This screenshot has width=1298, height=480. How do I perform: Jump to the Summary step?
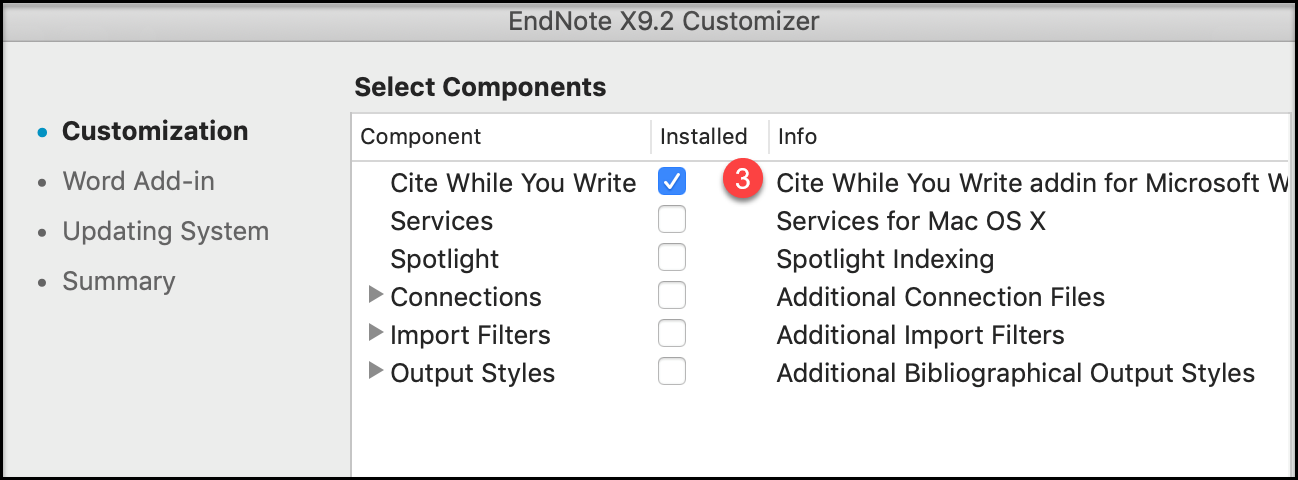coord(118,281)
